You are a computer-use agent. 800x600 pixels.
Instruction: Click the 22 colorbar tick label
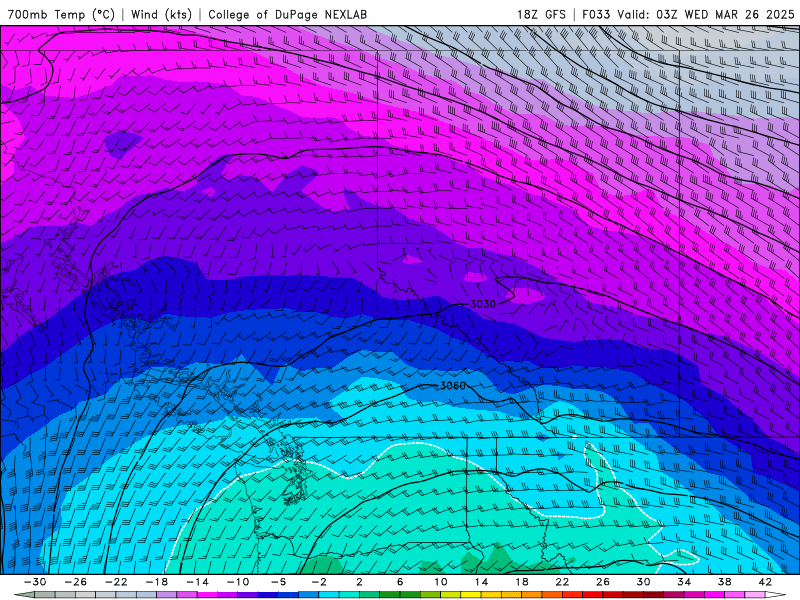[x=562, y=582]
